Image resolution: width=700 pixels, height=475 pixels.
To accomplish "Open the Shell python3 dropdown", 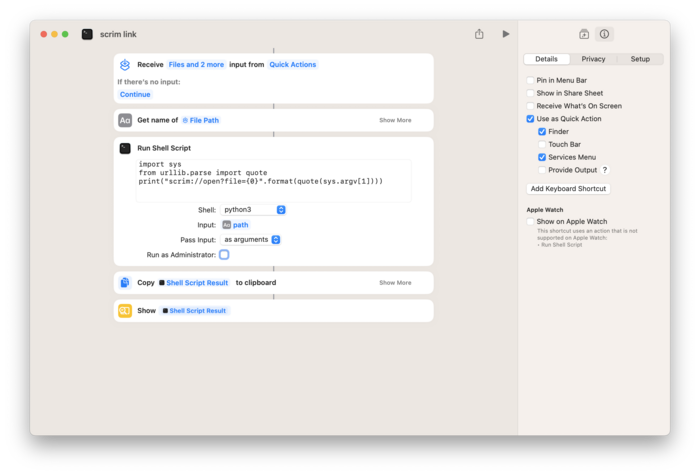I will pos(253,210).
